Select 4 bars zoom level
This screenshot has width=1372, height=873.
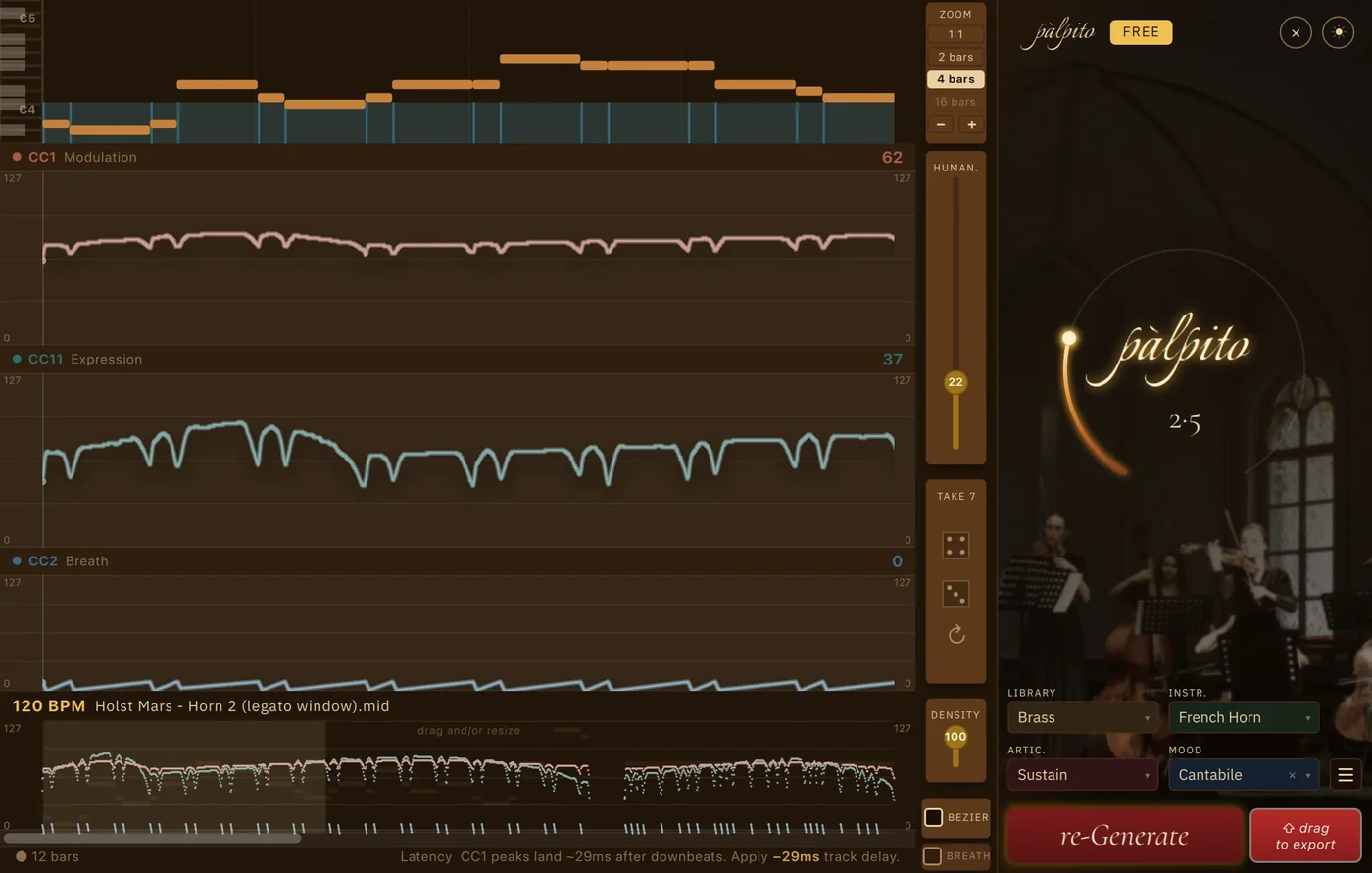[x=955, y=79]
